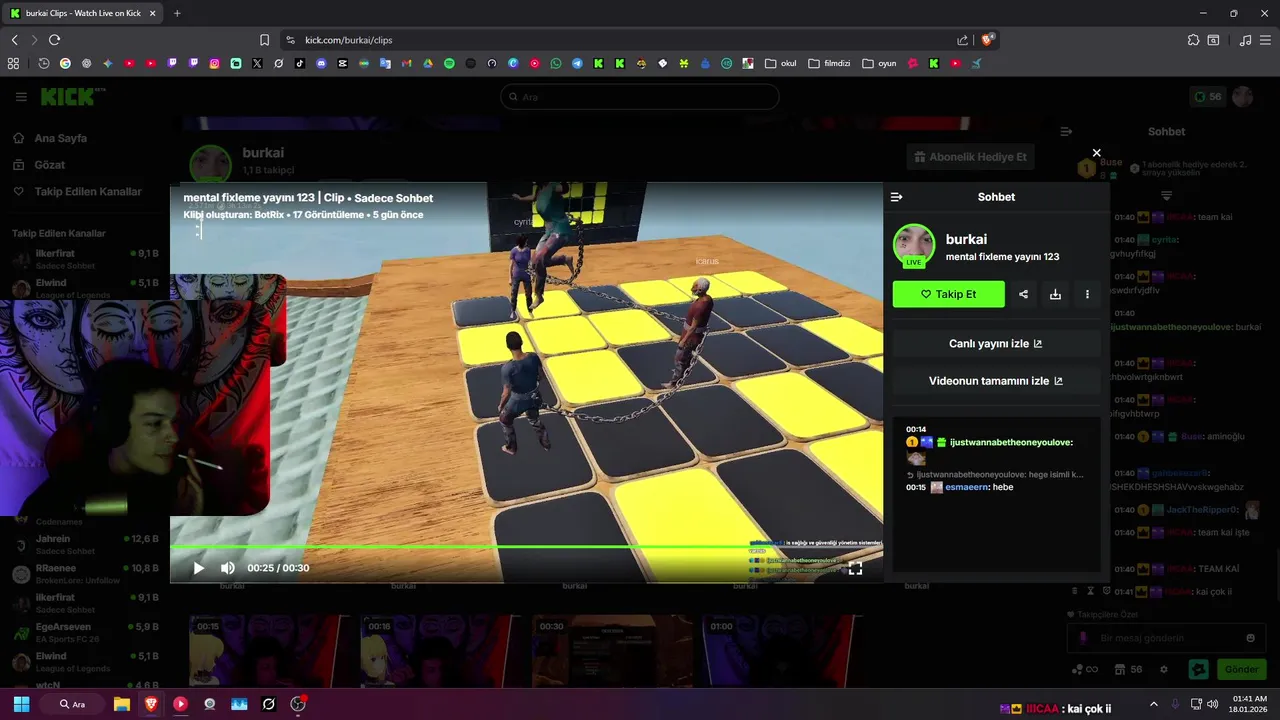Show hidden system tray icons chevron
This screenshot has width=1280, height=720.
1153,704
